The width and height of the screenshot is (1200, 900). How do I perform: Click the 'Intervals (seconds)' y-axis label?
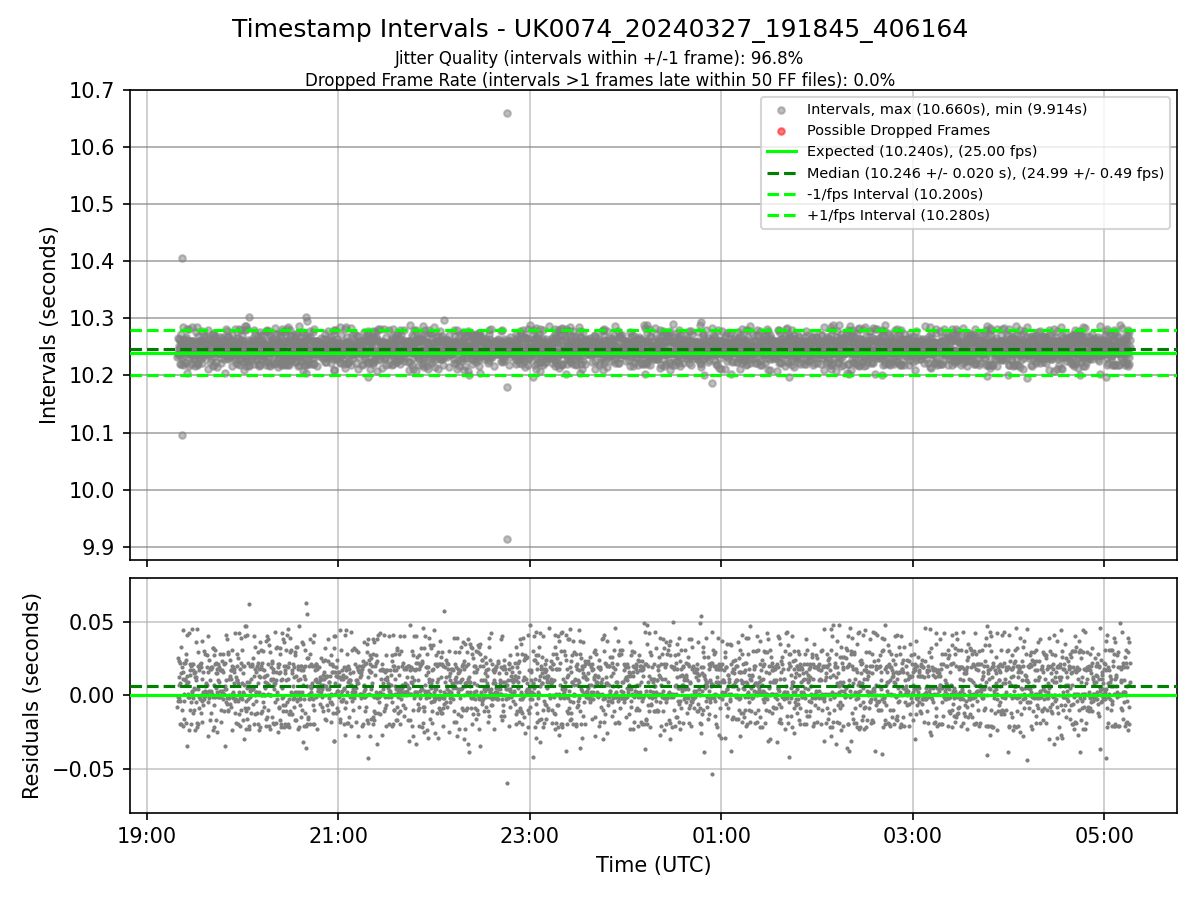click(x=49, y=325)
